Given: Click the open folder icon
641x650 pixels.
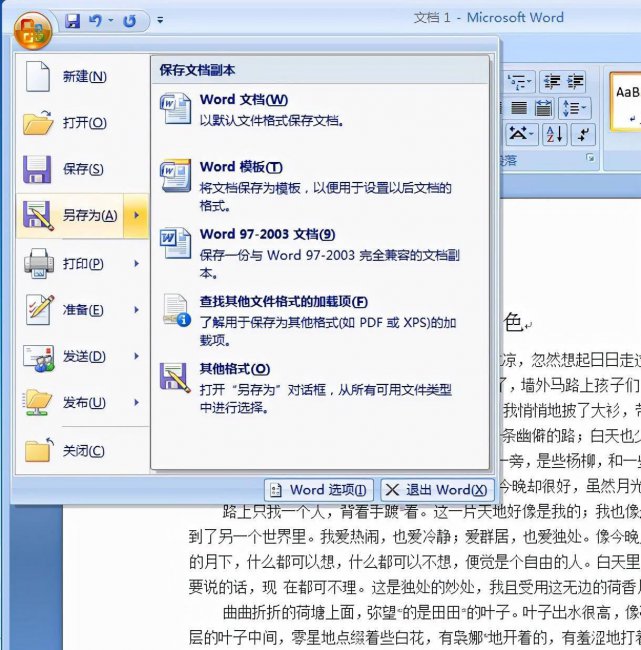Looking at the screenshot, I should point(38,123).
